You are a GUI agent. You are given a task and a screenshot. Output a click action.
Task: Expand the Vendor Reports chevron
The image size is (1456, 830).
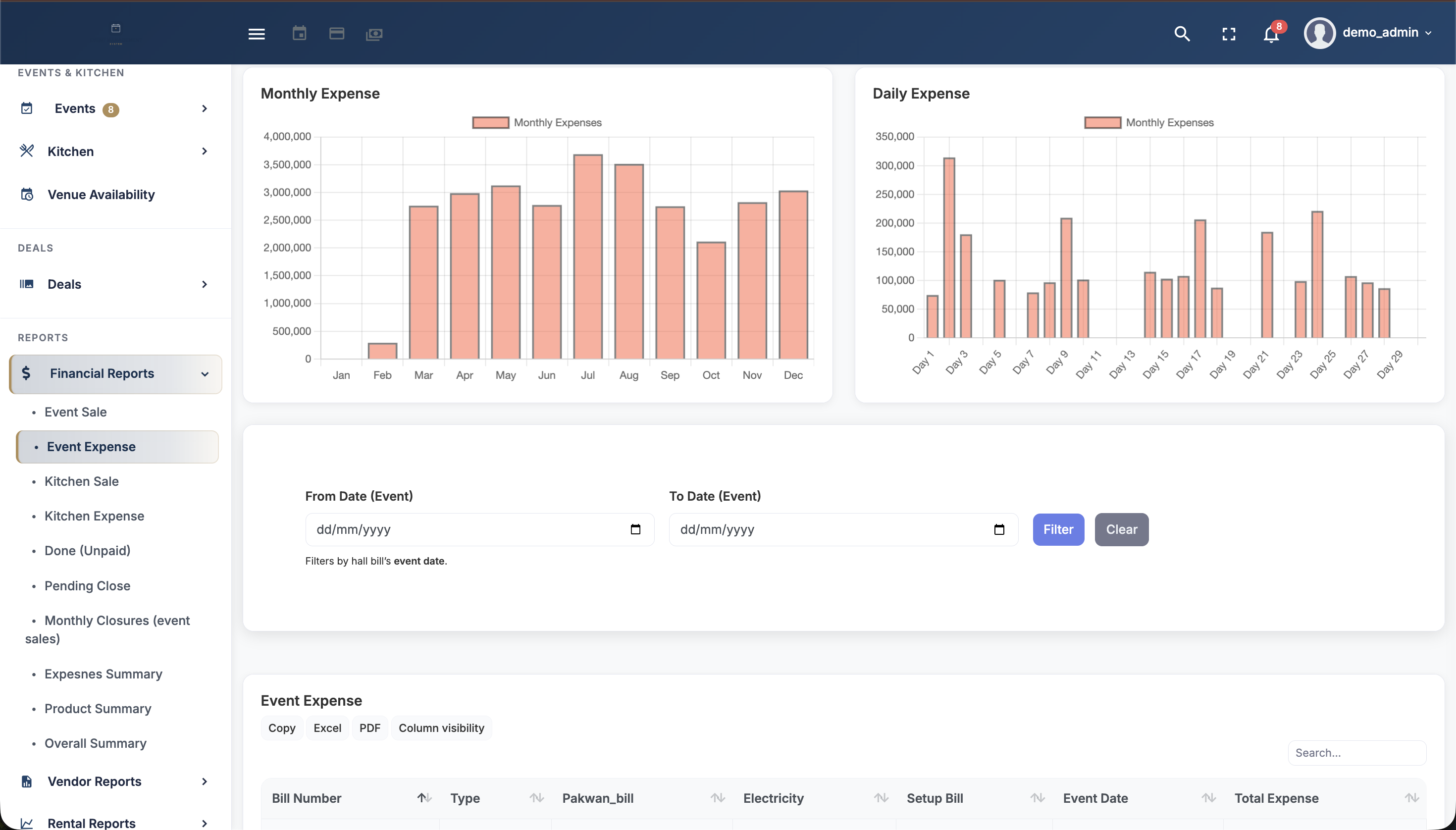click(205, 781)
